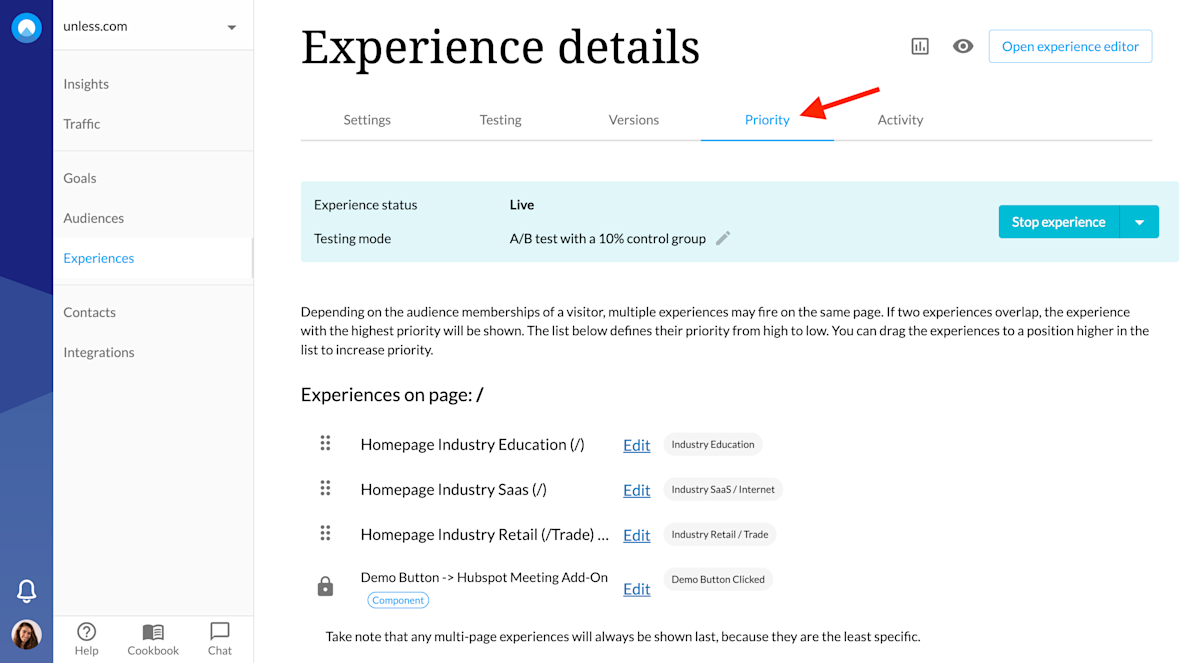Switch to the Versions tab
Screen dimensions: 1200x663
tap(634, 120)
